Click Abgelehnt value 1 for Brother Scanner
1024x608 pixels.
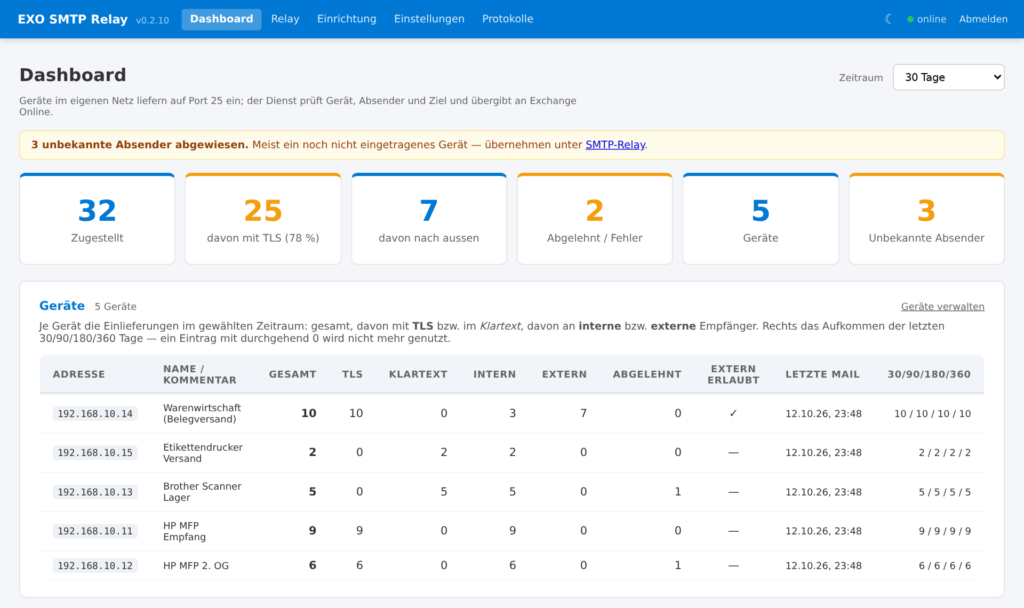(678, 492)
